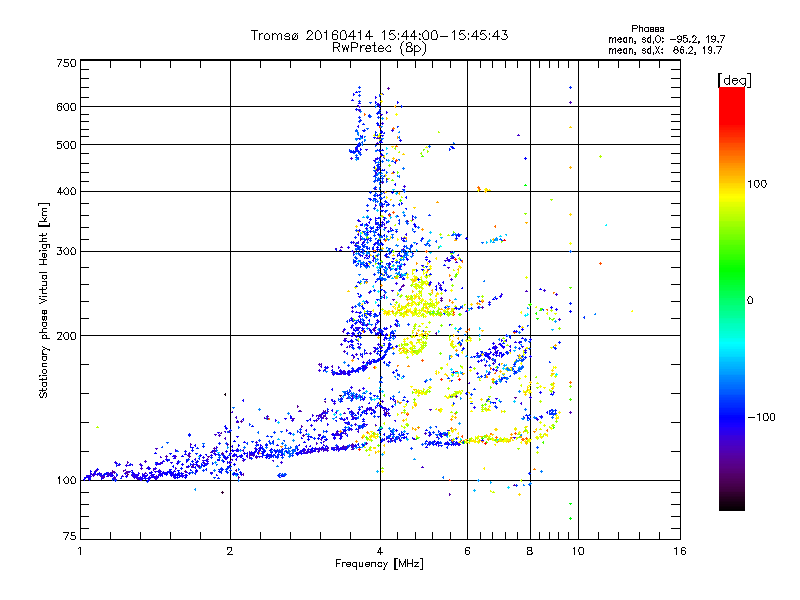The height and width of the screenshot is (600, 800).
Task: Click the y-axis tick label '600'
Action: (x=66, y=107)
